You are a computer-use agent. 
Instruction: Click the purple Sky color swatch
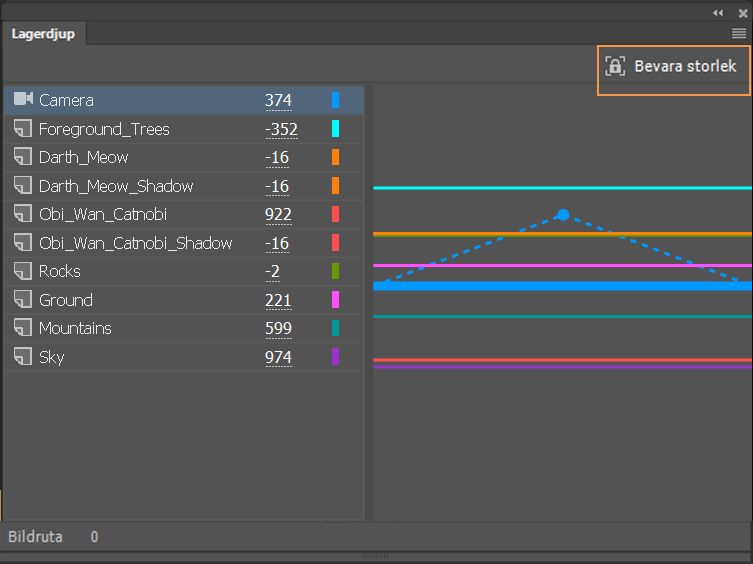pos(336,356)
